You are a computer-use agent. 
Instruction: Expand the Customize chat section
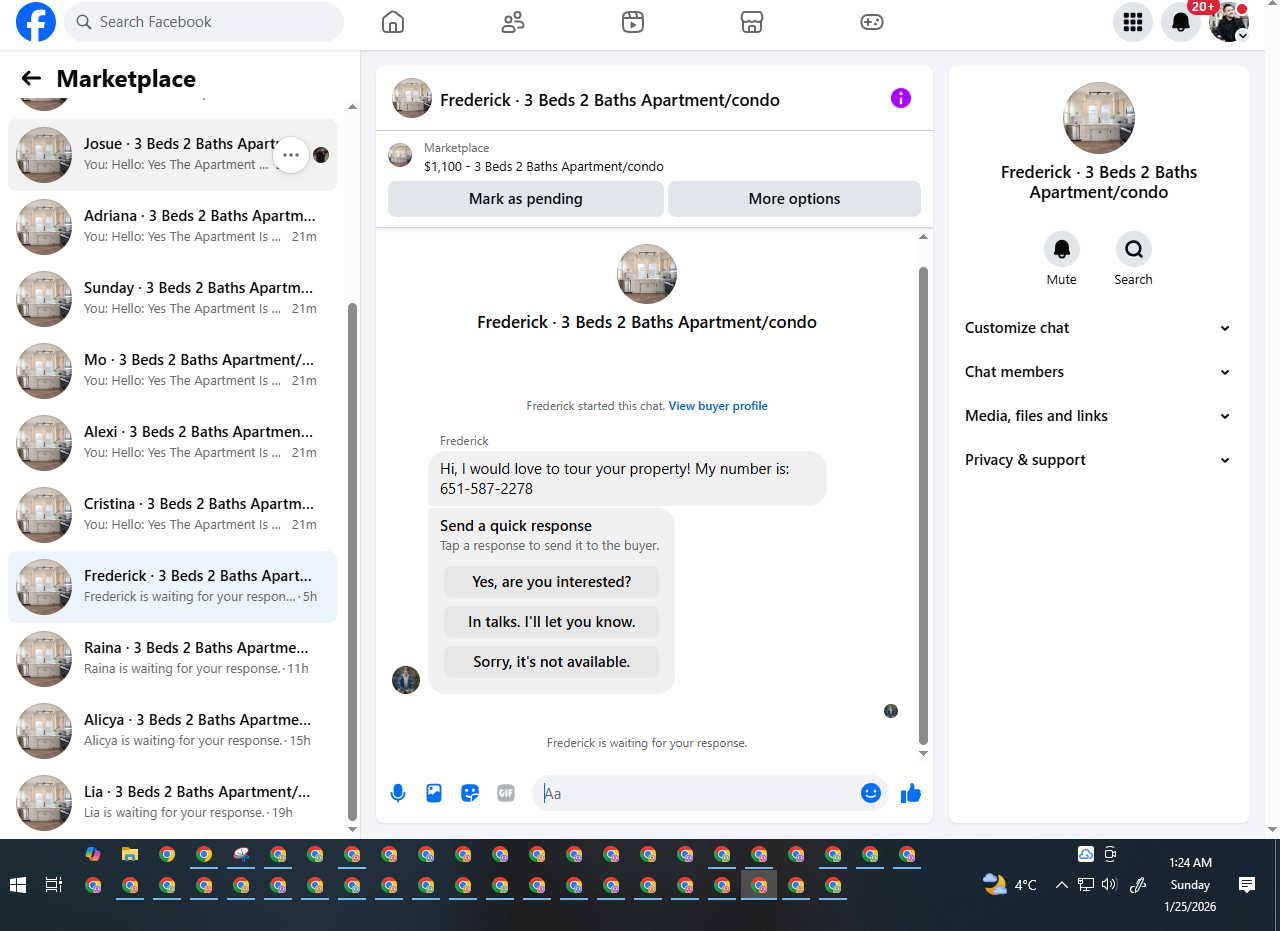(1098, 328)
